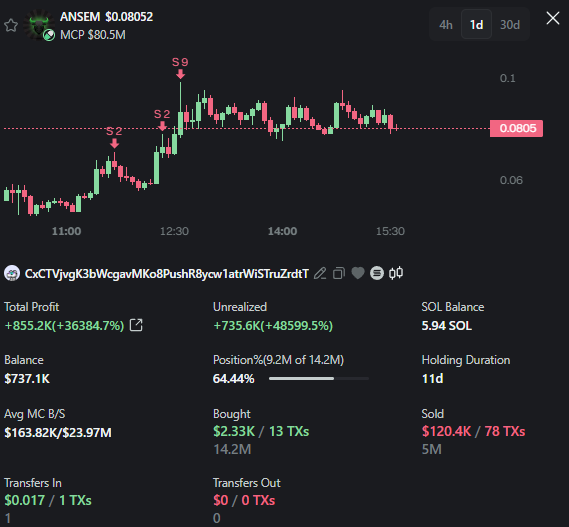
Task: Click the 0.0805 current price label
Action: click(516, 128)
